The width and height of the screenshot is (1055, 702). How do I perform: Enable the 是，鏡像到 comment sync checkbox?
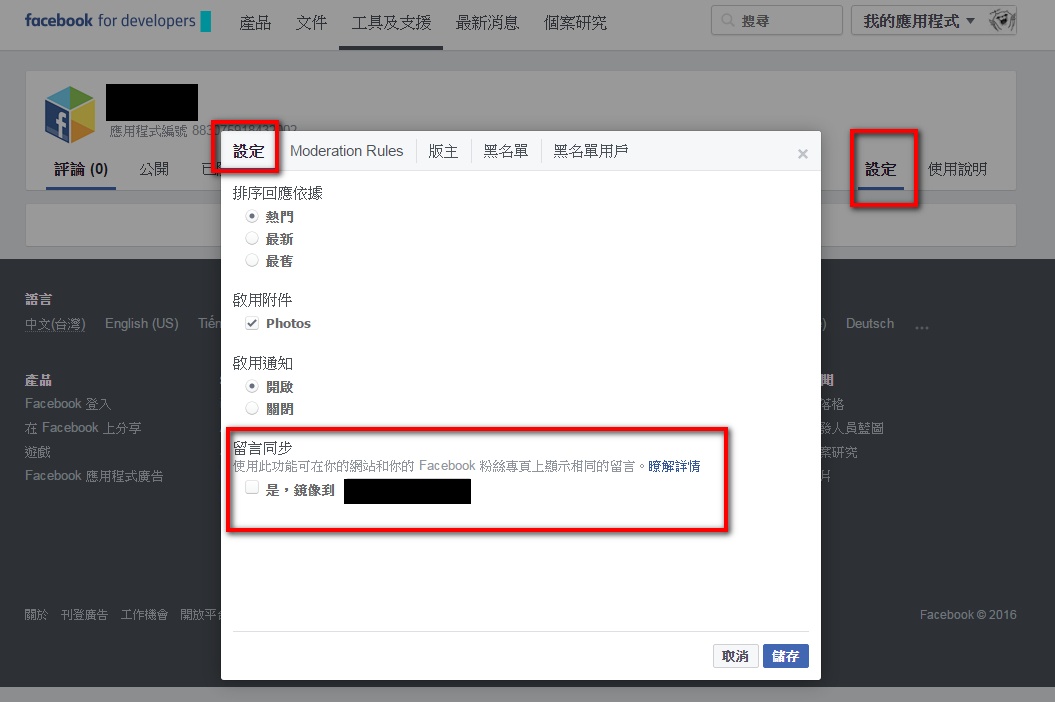(x=252, y=487)
